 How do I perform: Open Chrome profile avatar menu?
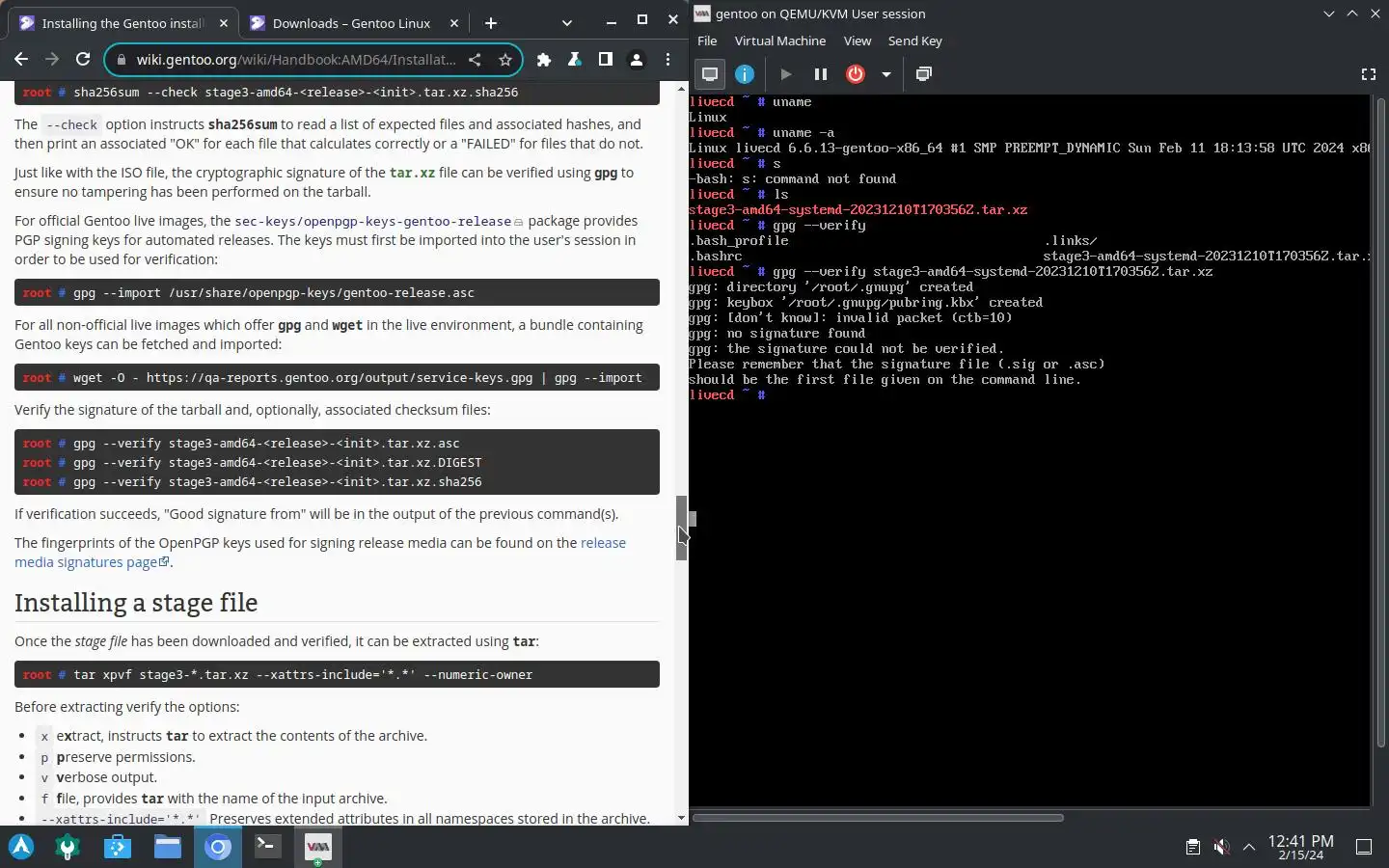(637, 60)
